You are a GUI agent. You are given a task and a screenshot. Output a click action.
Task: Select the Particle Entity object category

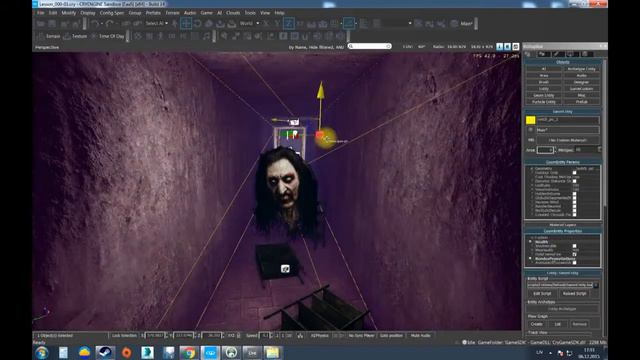544,102
